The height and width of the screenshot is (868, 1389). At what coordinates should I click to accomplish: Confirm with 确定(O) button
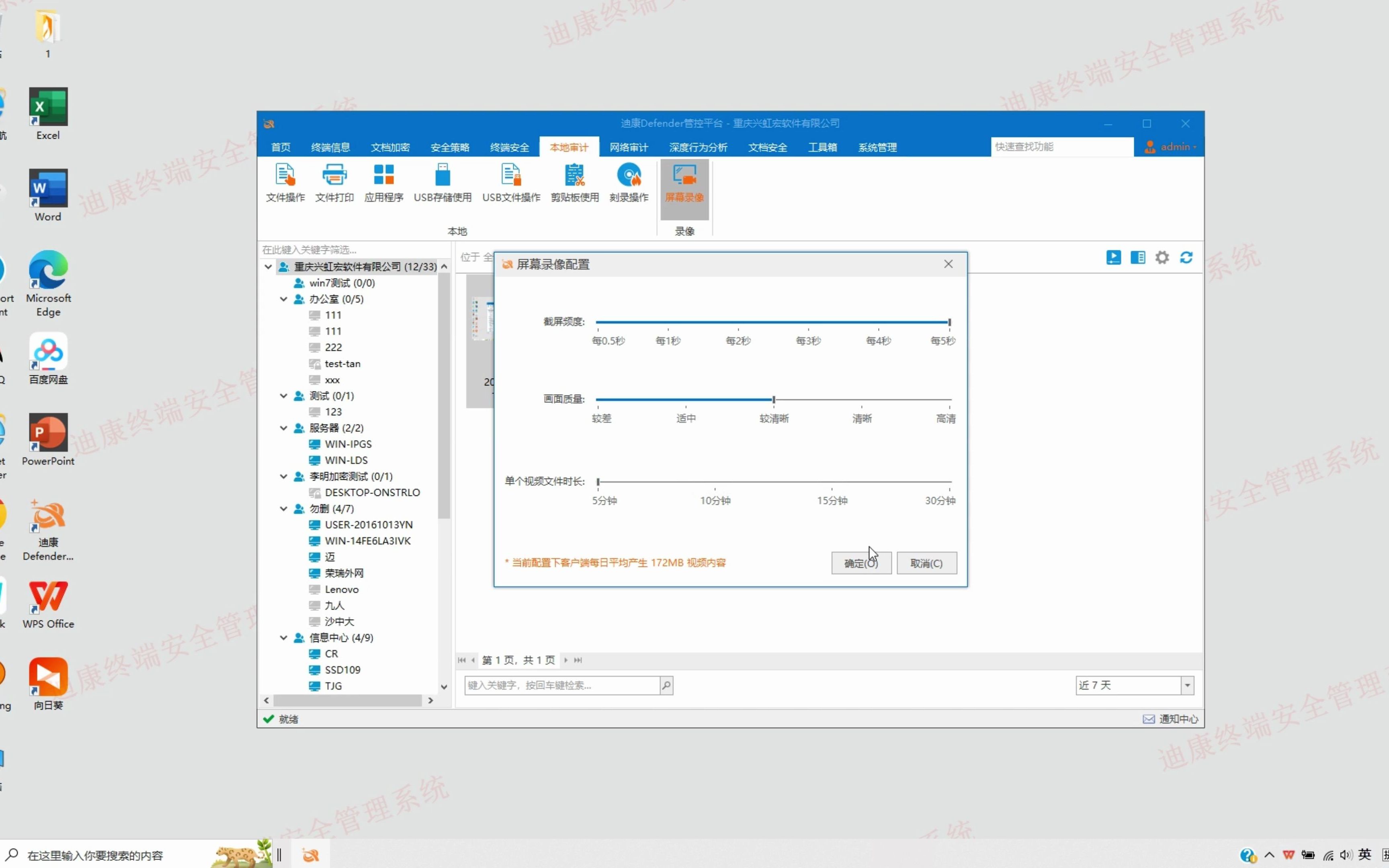point(862,563)
